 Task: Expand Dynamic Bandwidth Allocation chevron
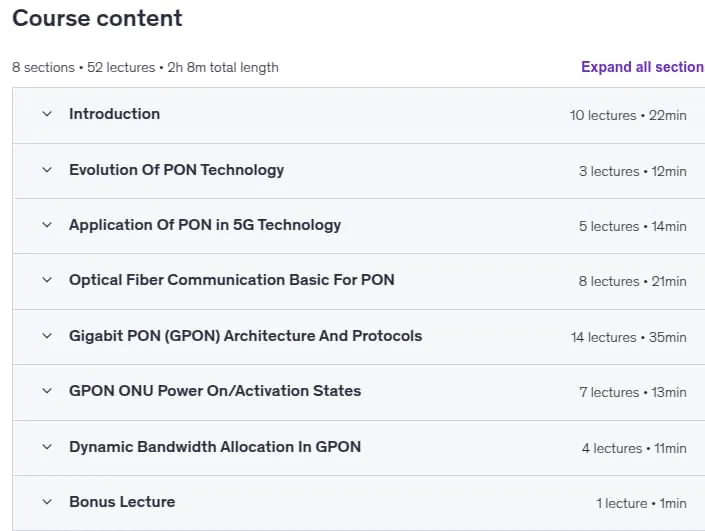click(47, 447)
